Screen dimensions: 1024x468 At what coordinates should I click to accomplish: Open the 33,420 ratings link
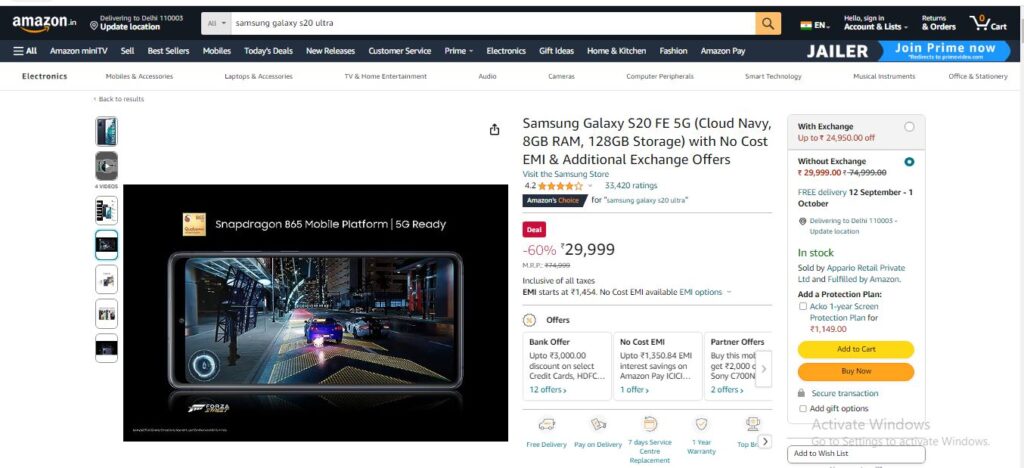pos(631,186)
